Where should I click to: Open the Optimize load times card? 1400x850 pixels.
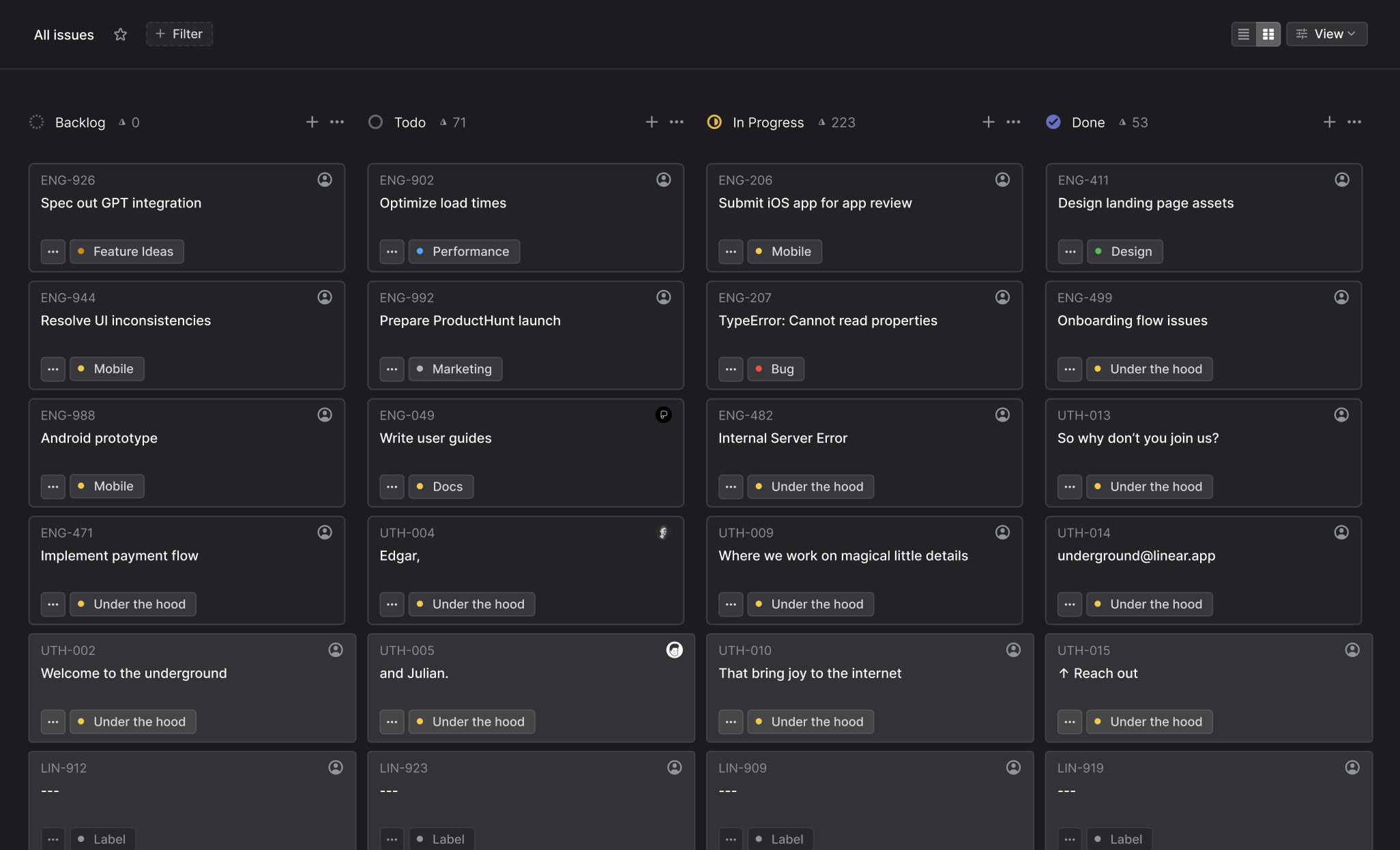tap(443, 203)
